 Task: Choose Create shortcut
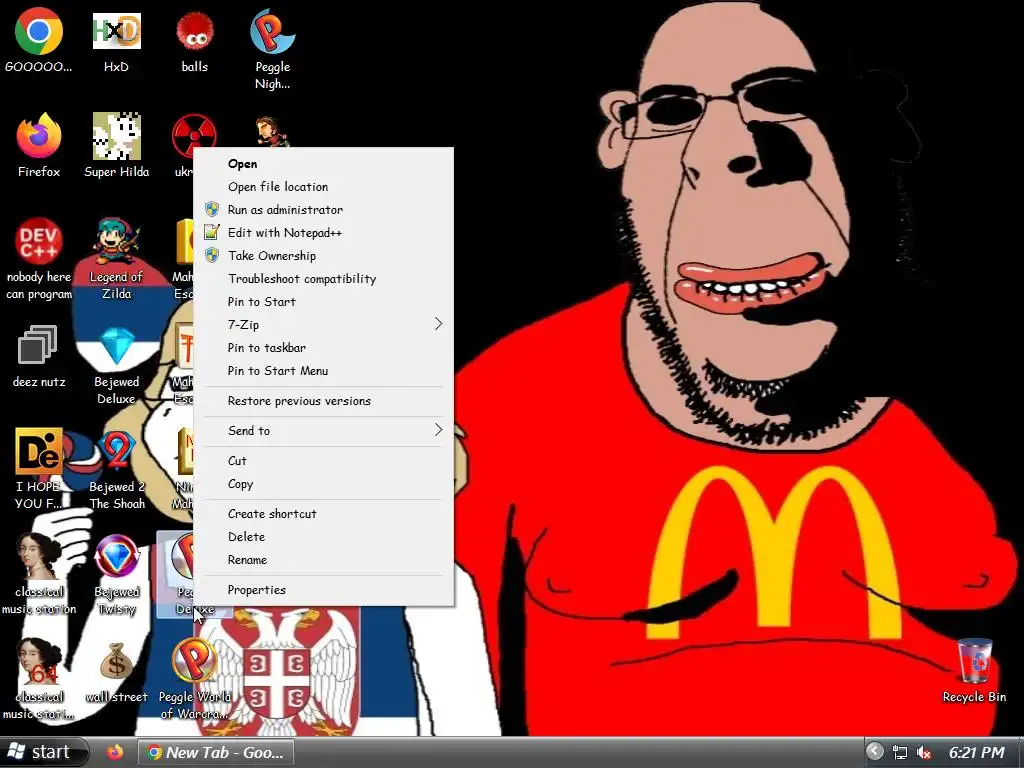[x=323, y=514]
